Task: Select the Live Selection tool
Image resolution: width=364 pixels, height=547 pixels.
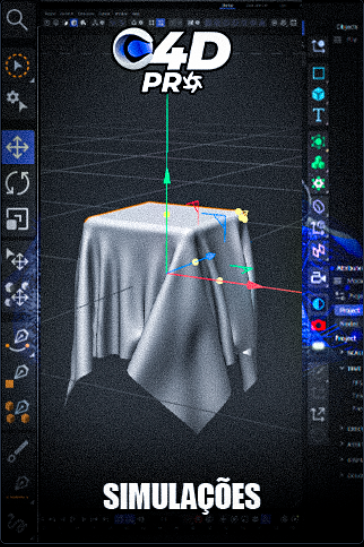Action: click(x=17, y=65)
